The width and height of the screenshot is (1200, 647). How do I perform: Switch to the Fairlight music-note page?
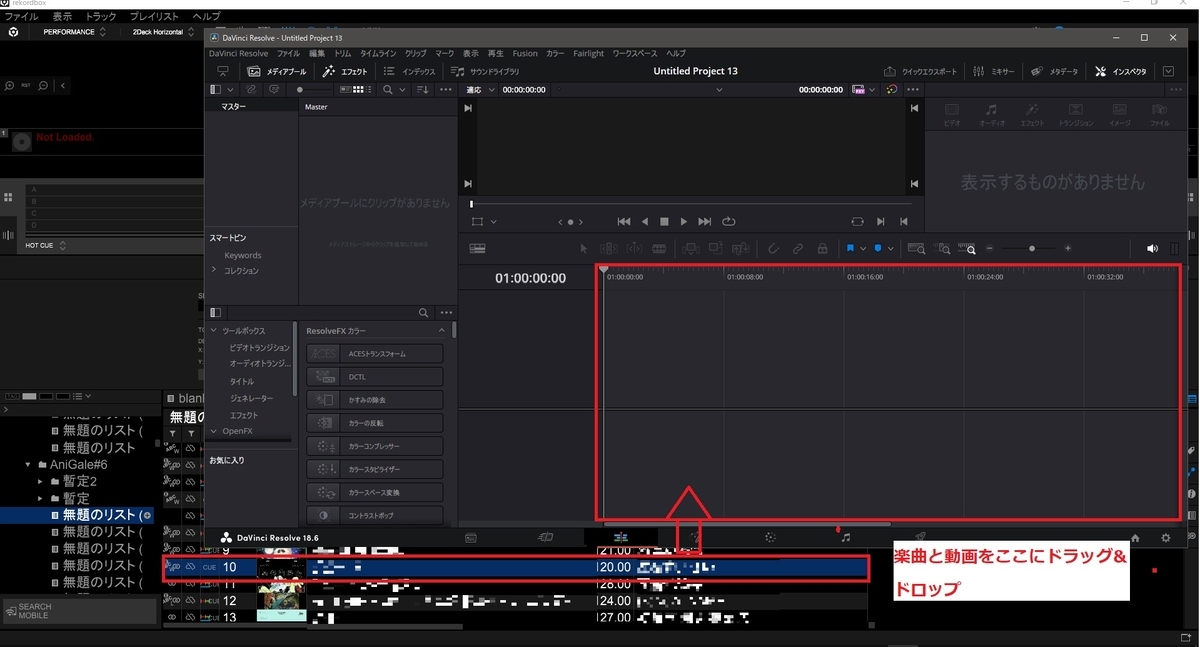(846, 537)
